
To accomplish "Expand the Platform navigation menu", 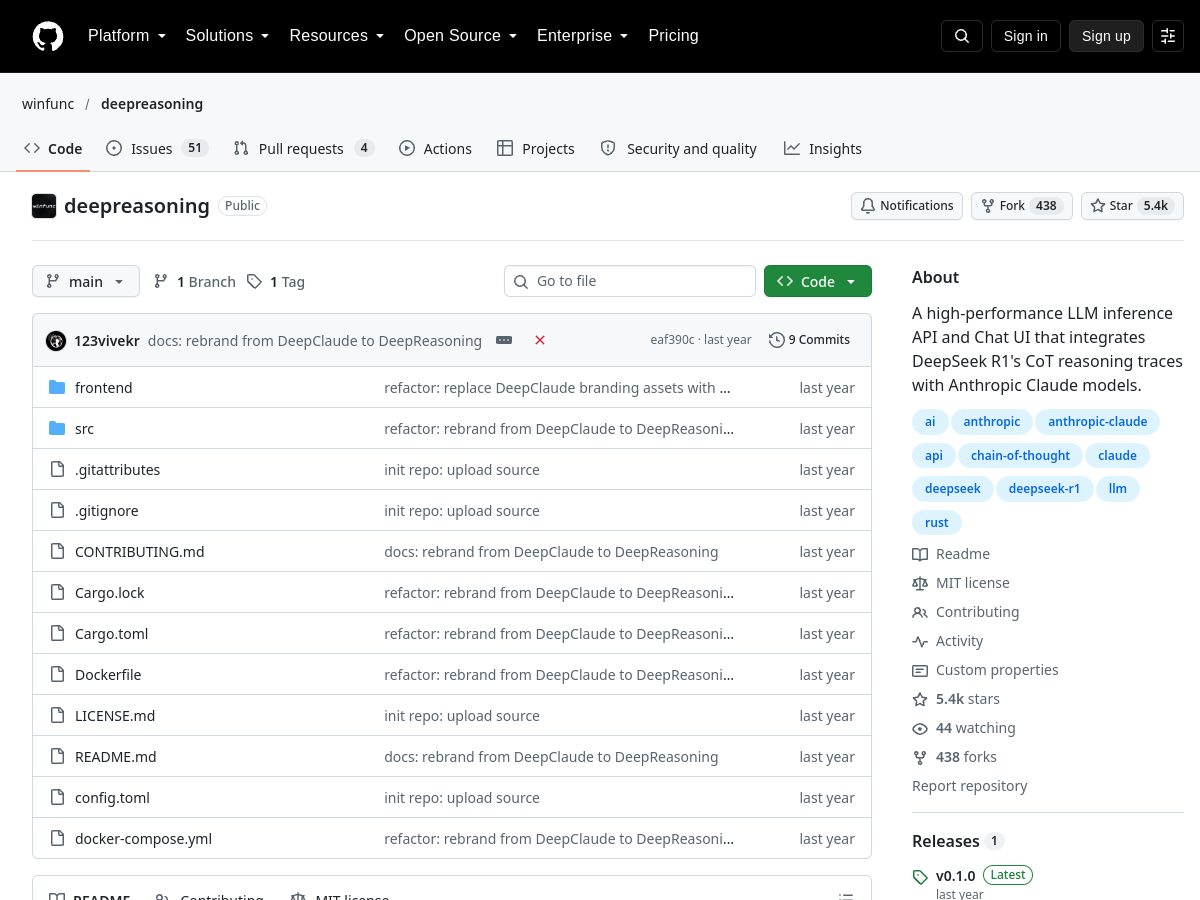I will [x=127, y=36].
